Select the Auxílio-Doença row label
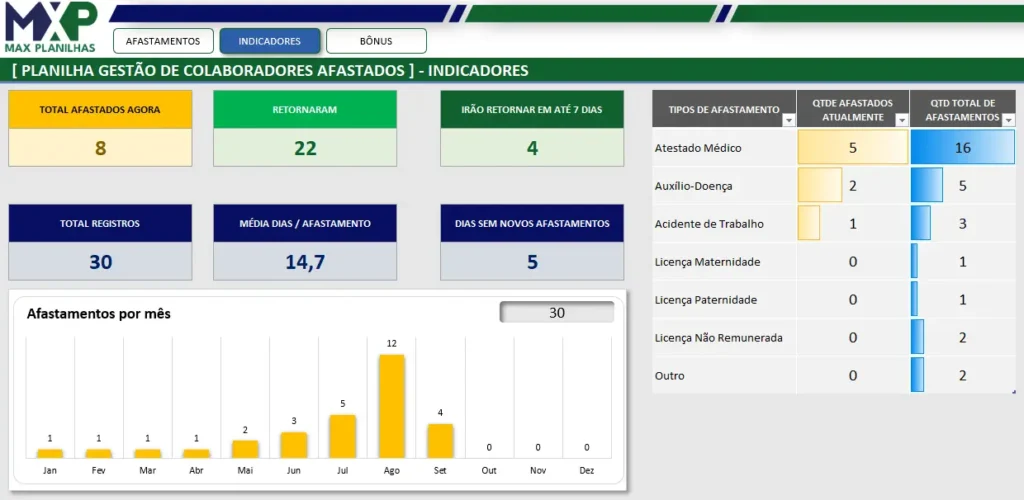The width and height of the screenshot is (1024, 500). (x=694, y=186)
